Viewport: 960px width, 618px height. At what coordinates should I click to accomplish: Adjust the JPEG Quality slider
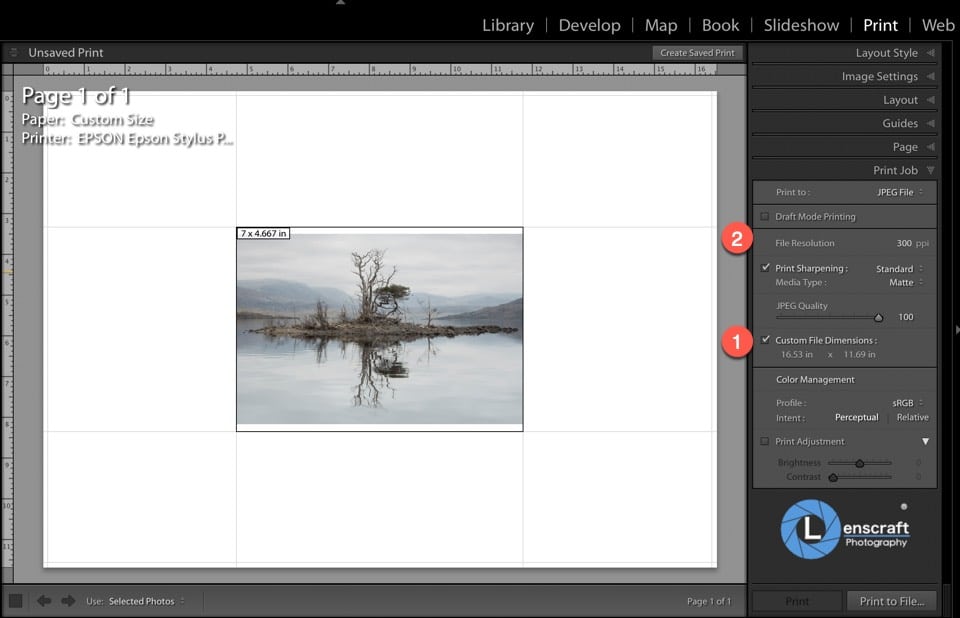pyautogui.click(x=878, y=315)
